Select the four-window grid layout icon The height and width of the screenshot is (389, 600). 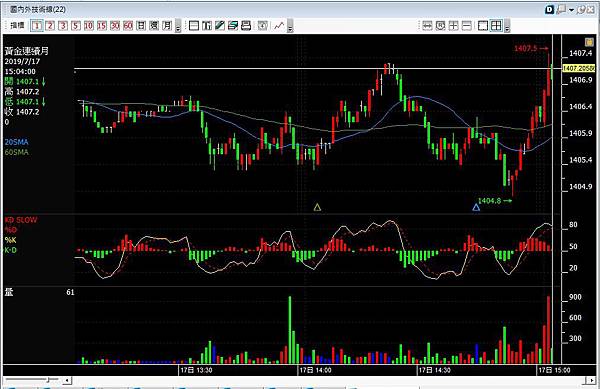point(496,26)
